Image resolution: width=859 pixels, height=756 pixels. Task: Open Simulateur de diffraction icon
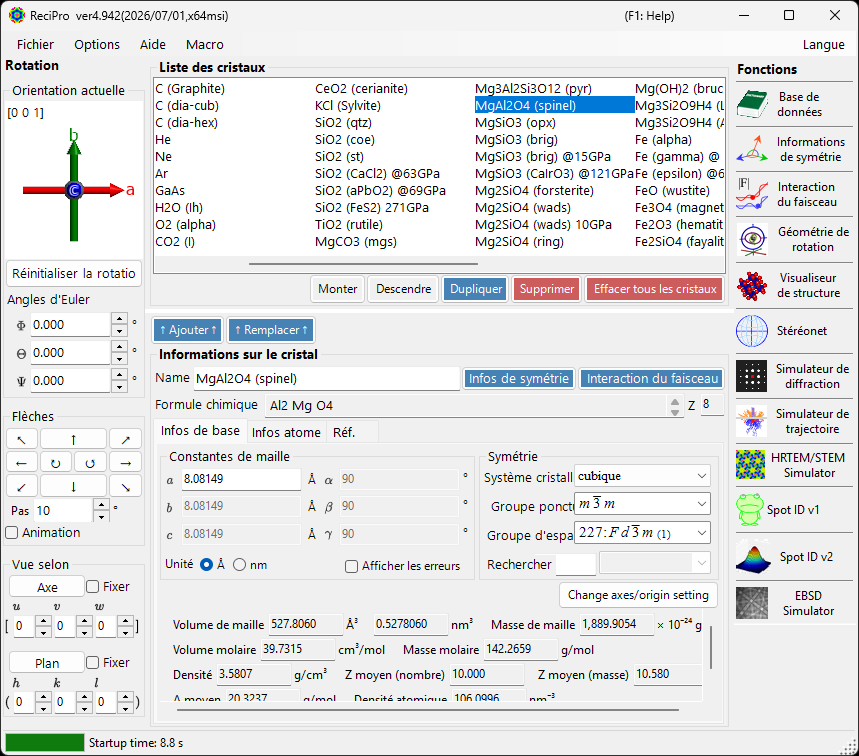tap(752, 376)
